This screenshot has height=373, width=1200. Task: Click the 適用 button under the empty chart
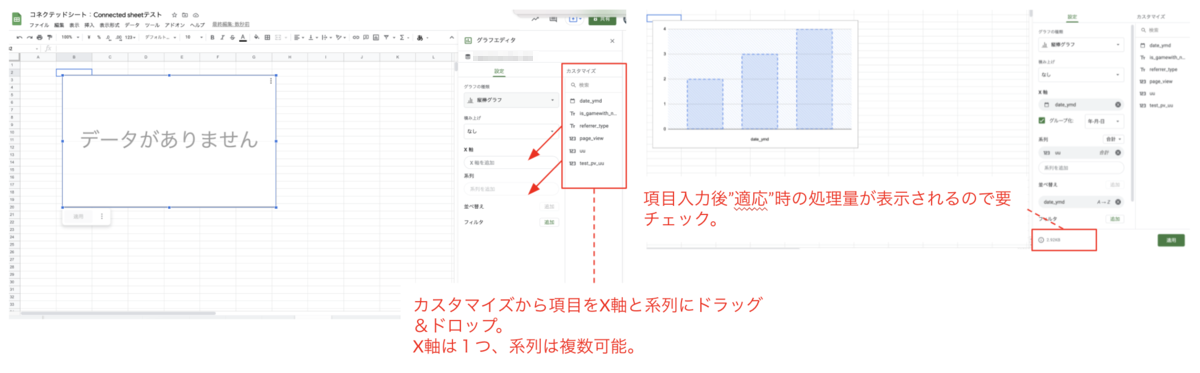coord(78,216)
